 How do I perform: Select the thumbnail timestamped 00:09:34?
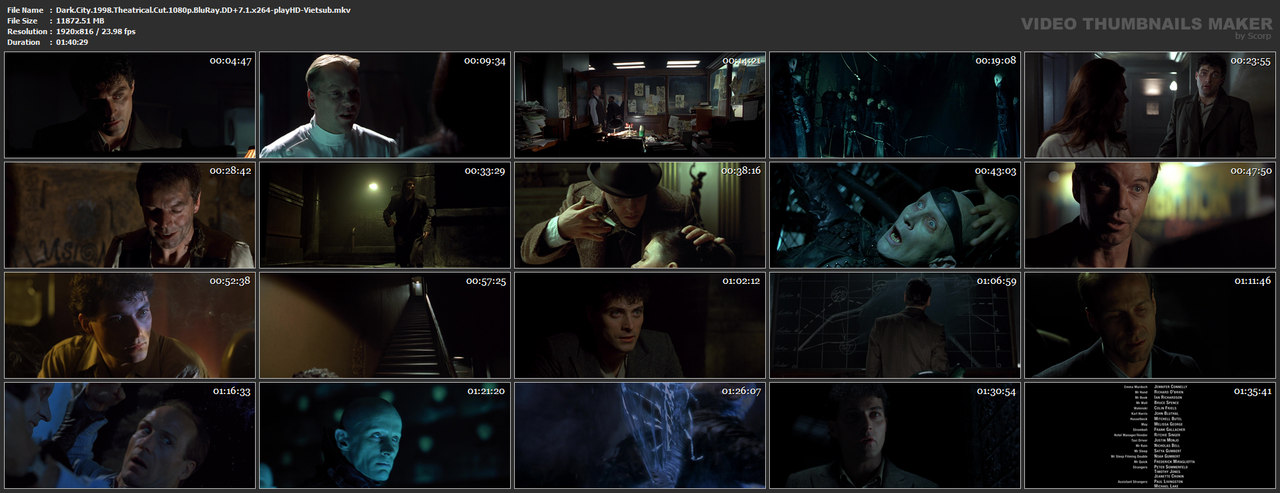385,105
